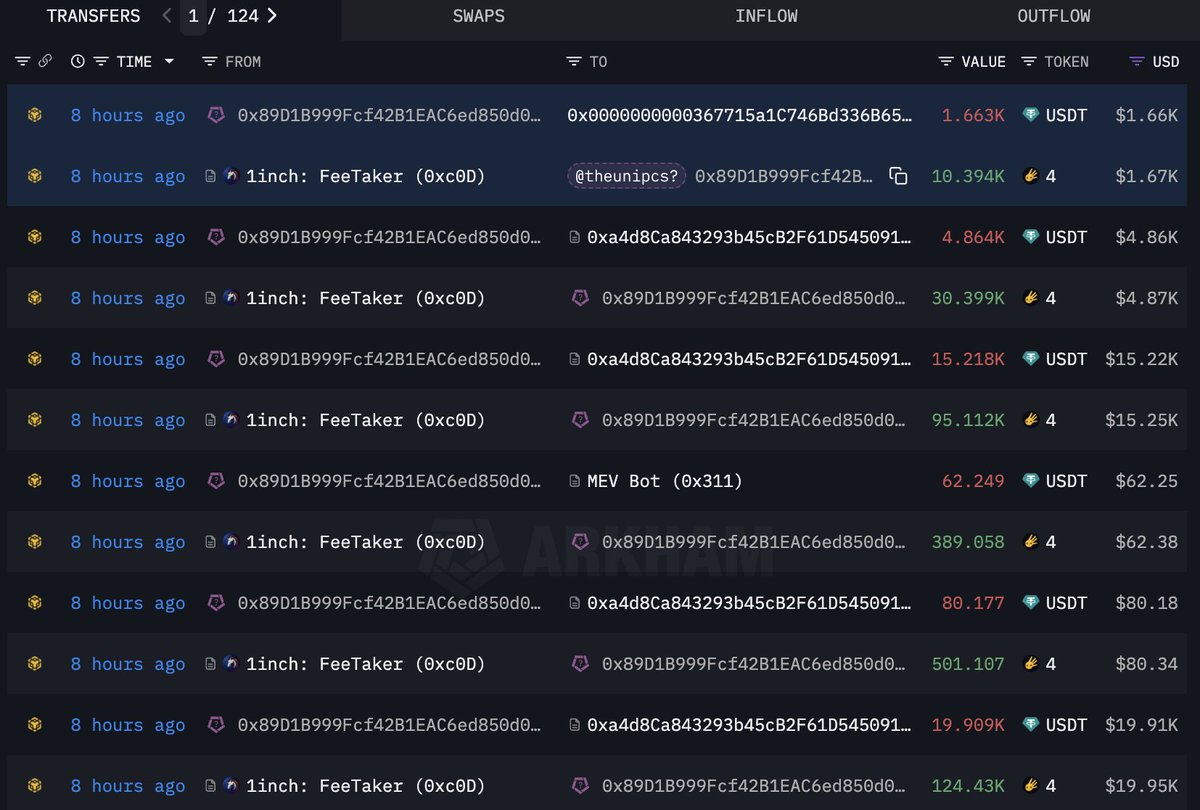Open the 8 hours ago link in the $19.95K row
This screenshot has width=1200, height=810.
point(127,786)
